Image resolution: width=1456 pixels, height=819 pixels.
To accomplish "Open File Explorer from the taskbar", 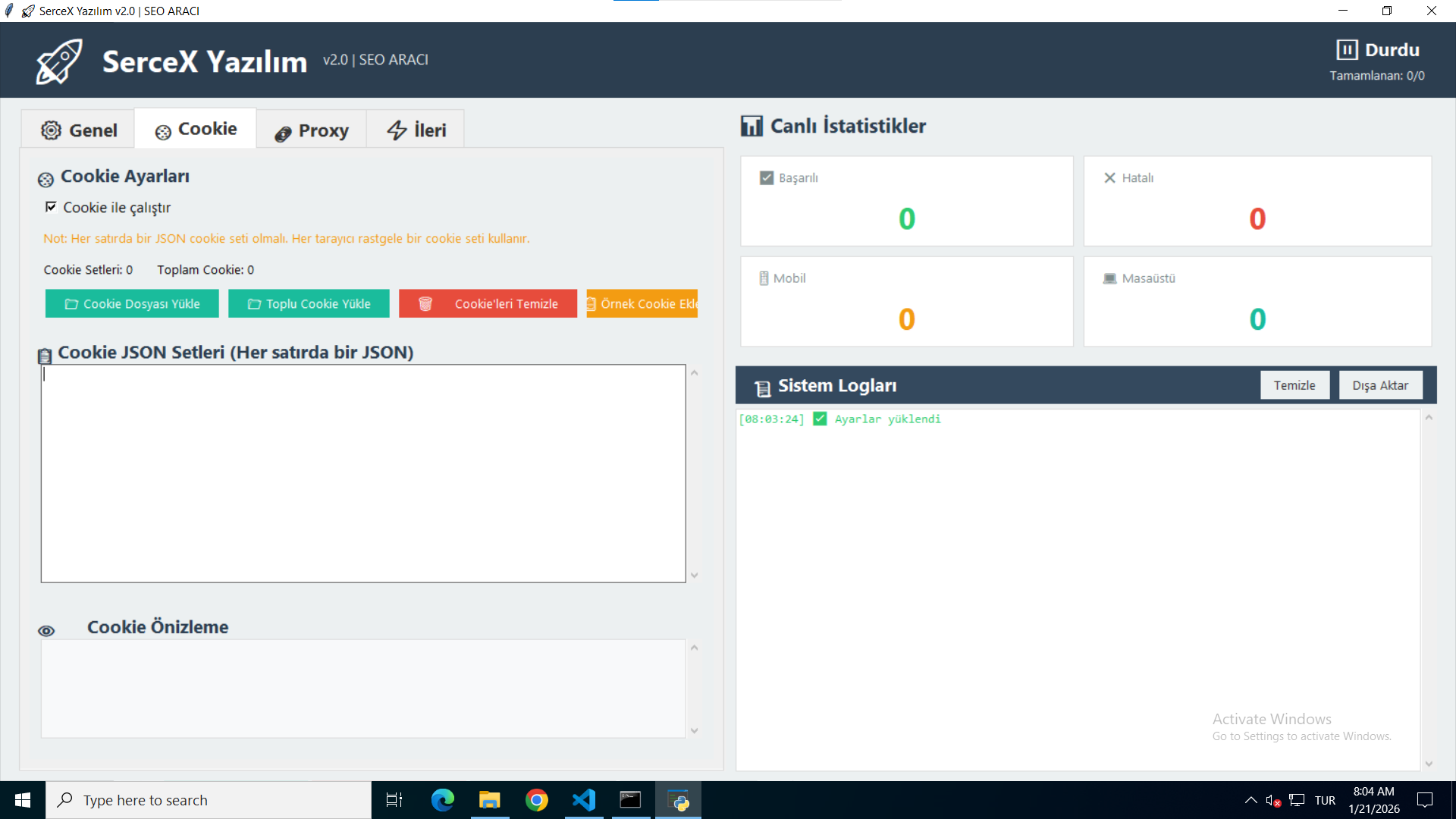I will 489,800.
